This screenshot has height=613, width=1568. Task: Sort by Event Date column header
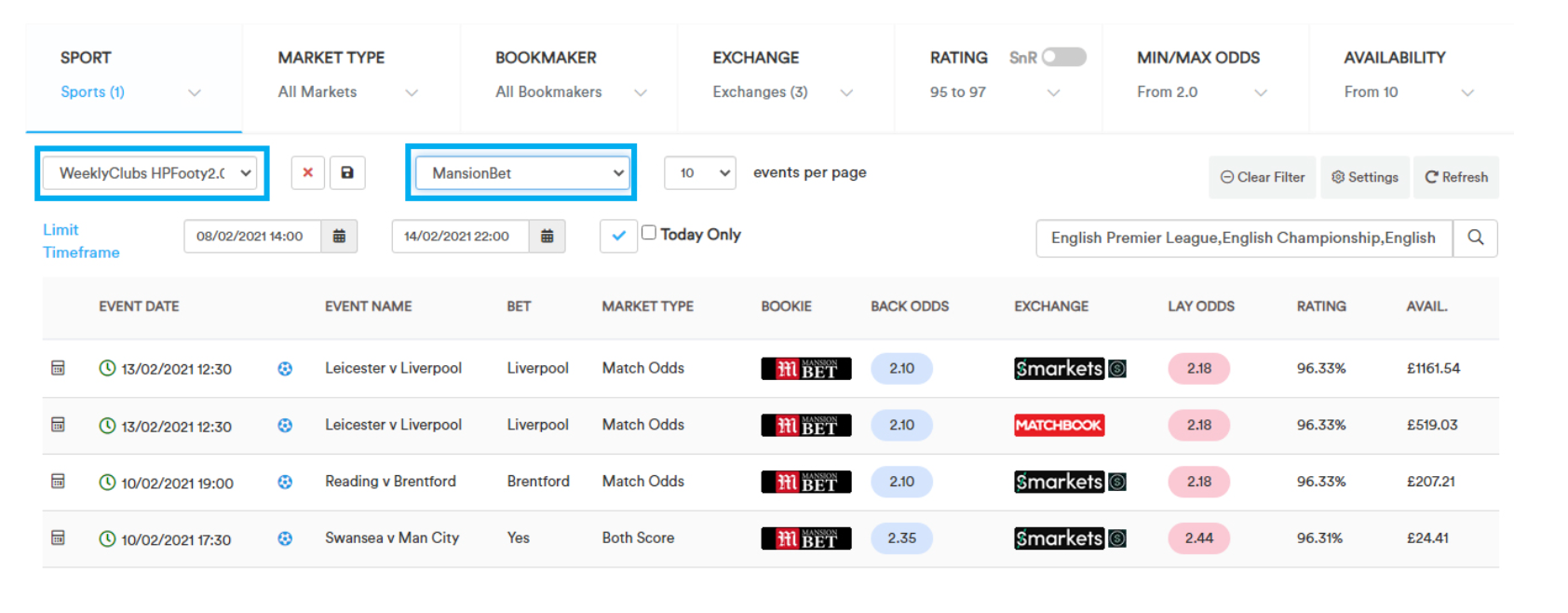point(139,306)
